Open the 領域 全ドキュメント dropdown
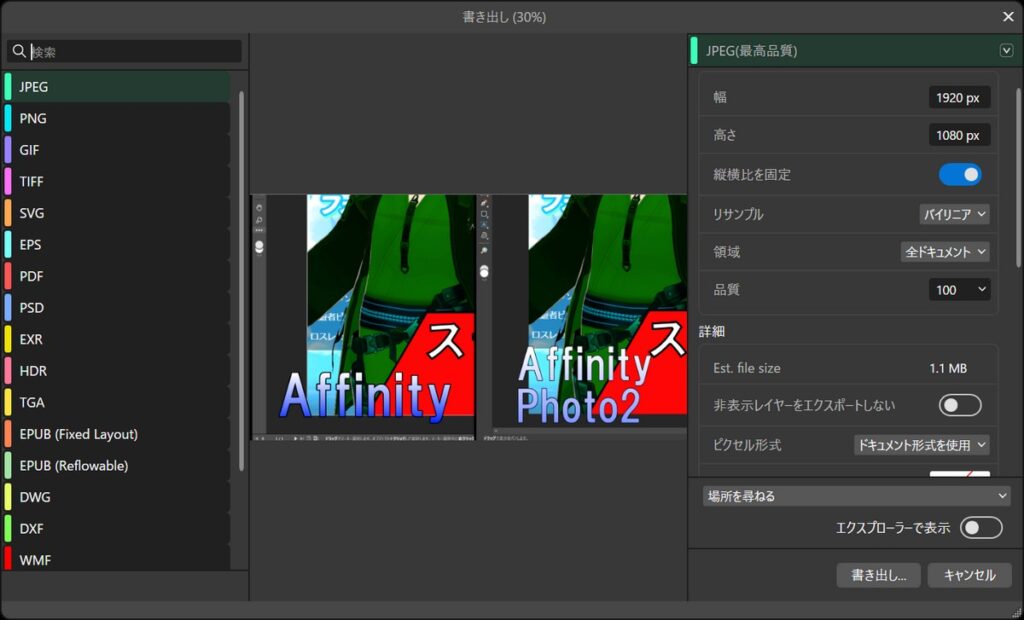Screen dimensions: 1024x620 click(x=945, y=252)
